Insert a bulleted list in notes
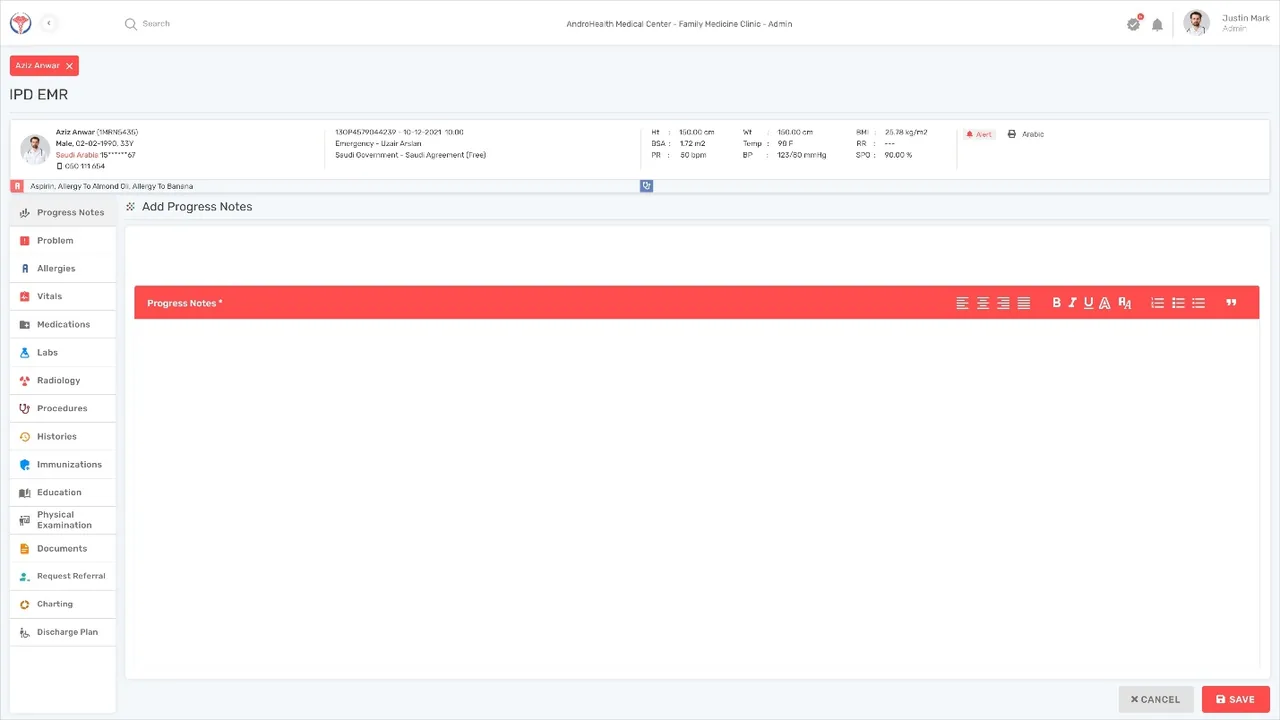The height and width of the screenshot is (720, 1280). [x=1178, y=303]
